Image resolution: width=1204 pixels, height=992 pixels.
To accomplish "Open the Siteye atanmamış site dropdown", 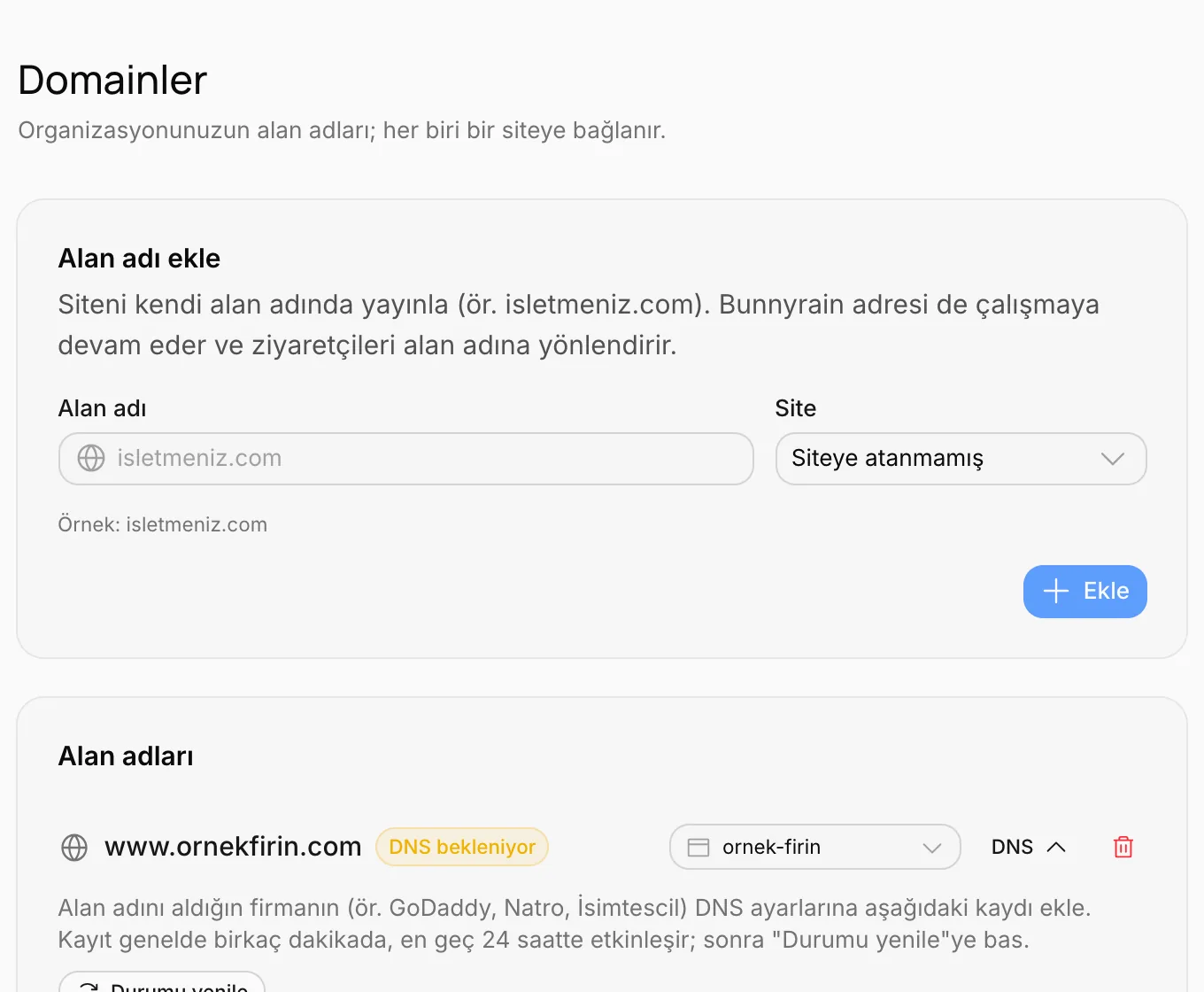I will (961, 459).
